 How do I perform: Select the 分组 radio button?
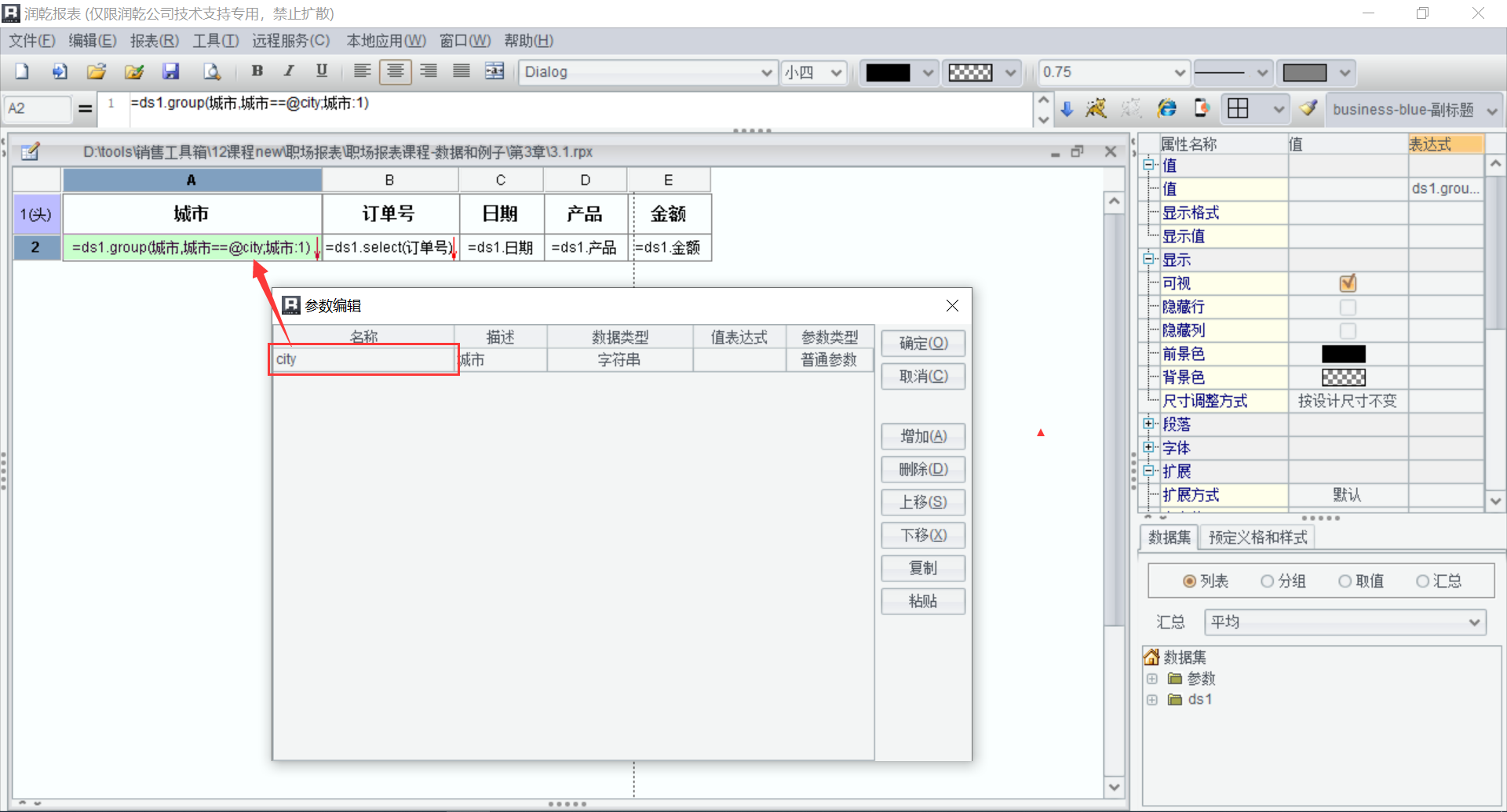pos(1267,581)
